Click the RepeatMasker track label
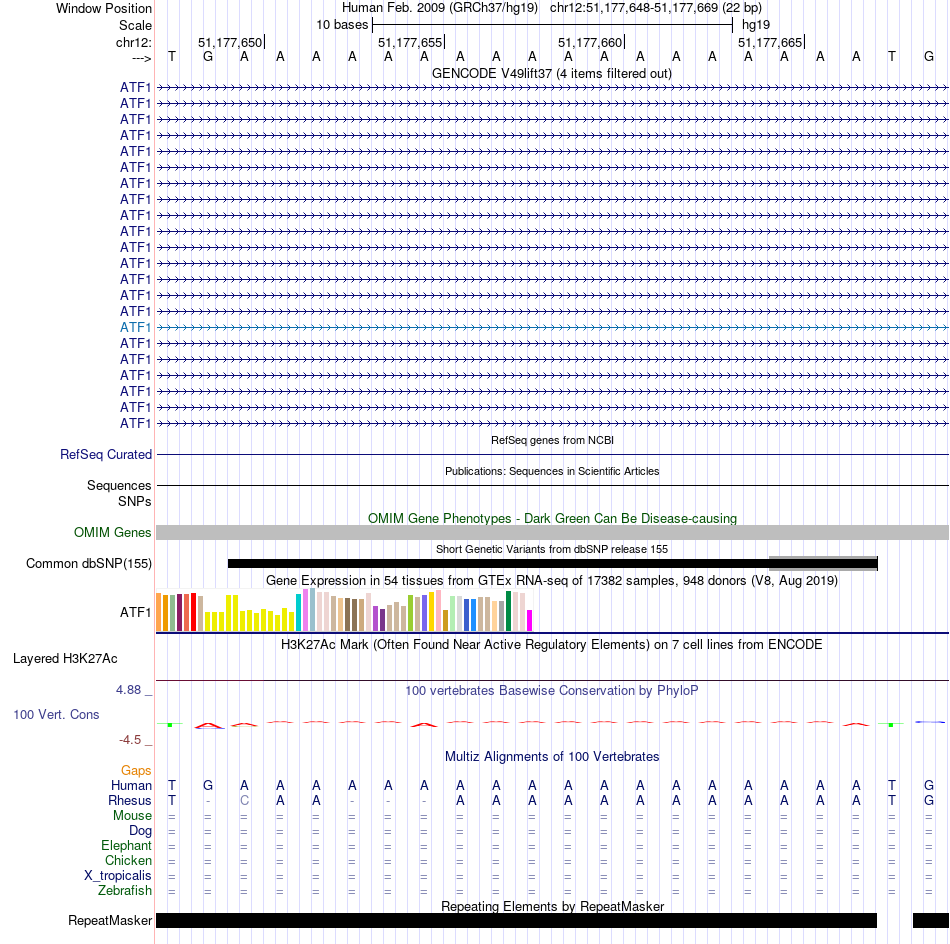This screenshot has width=950, height=944. pyautogui.click(x=110, y=921)
